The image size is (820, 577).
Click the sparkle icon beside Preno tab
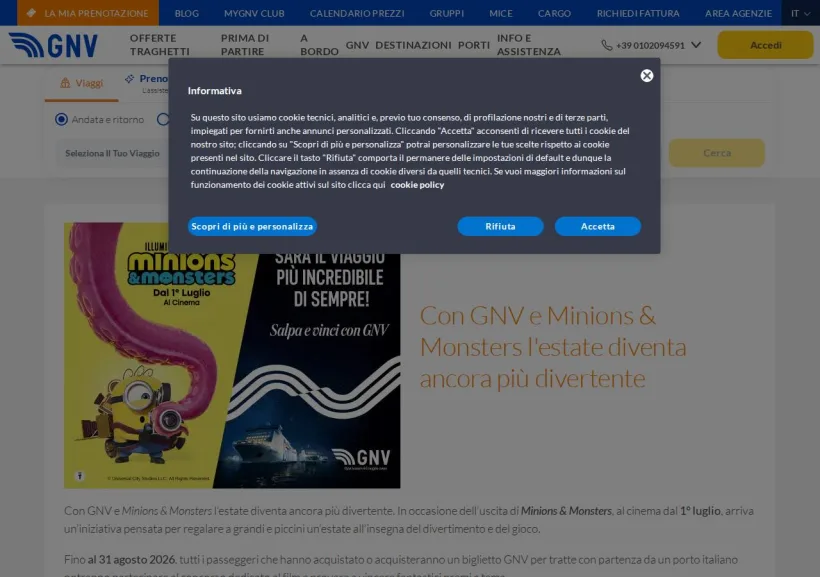(x=129, y=79)
